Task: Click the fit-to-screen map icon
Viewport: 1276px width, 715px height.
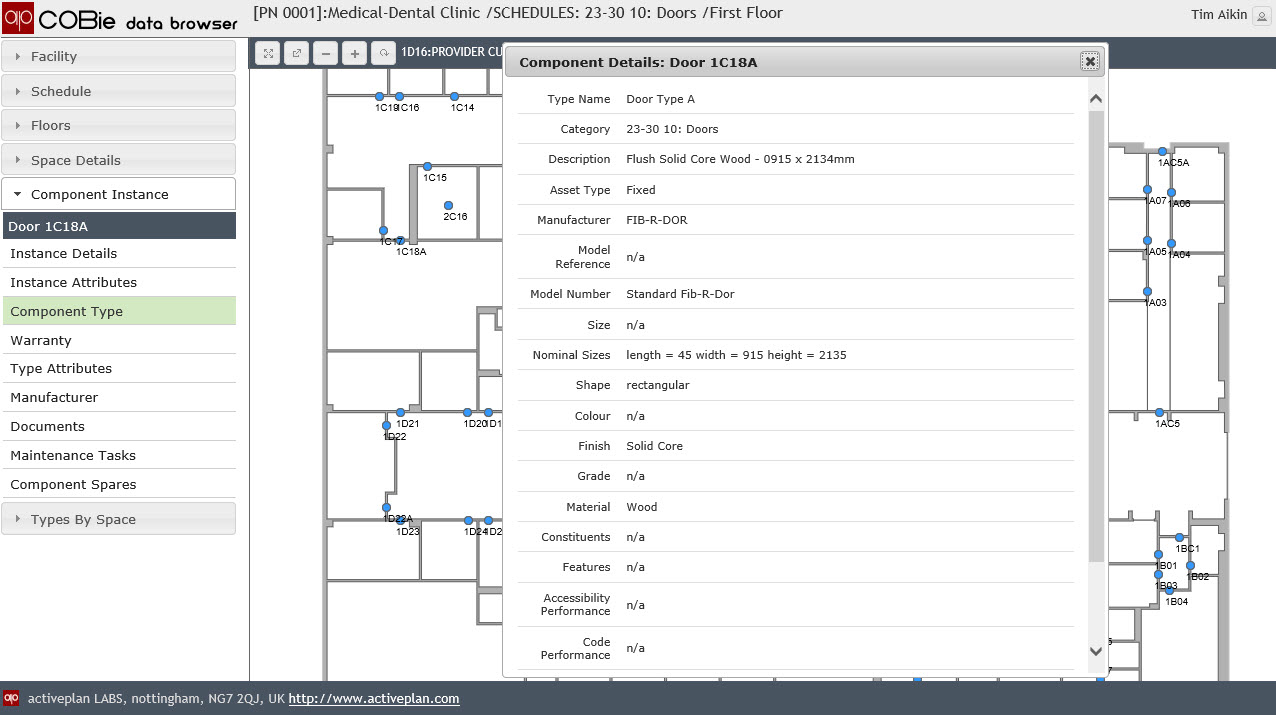Action: click(268, 53)
